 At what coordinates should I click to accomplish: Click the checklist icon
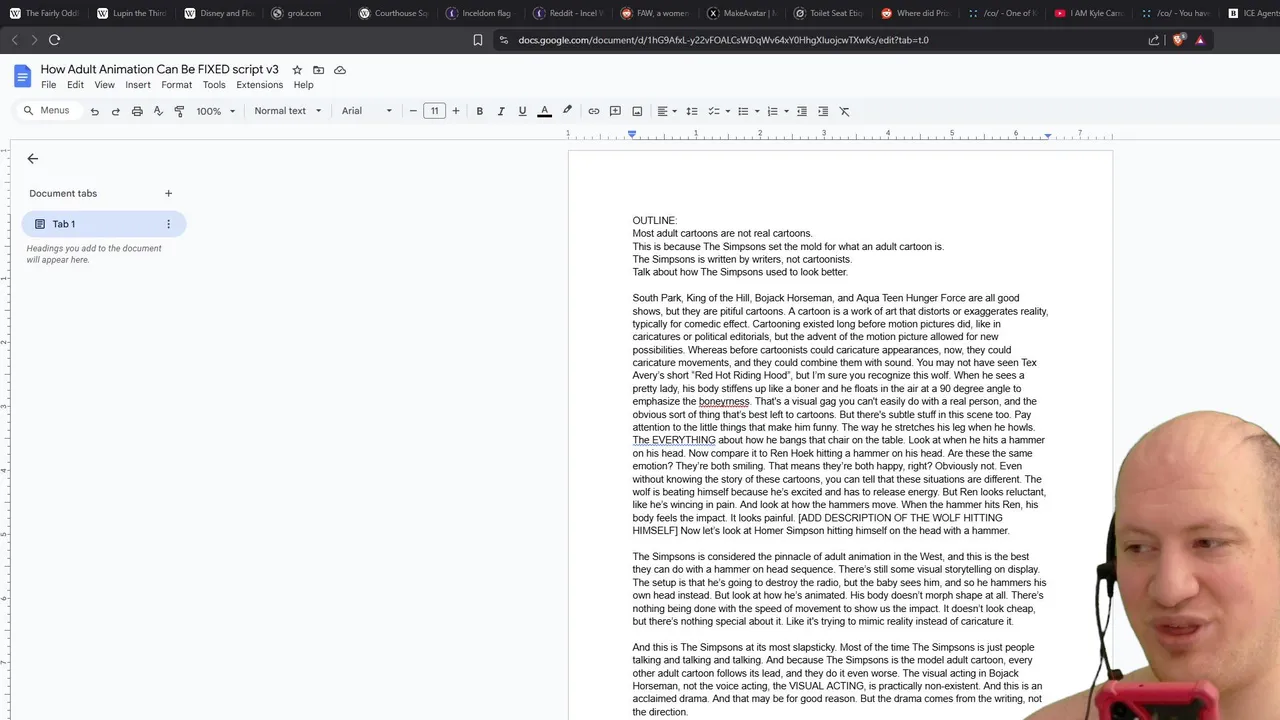click(x=714, y=111)
